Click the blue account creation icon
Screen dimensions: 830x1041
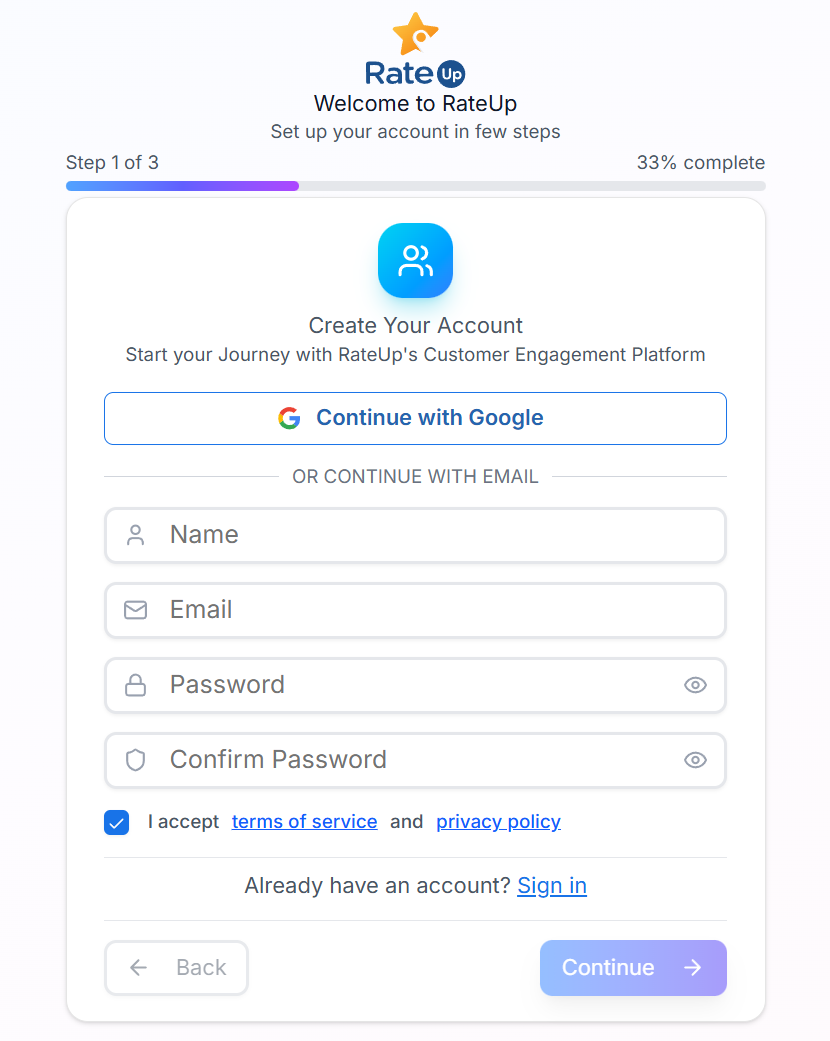tap(415, 260)
